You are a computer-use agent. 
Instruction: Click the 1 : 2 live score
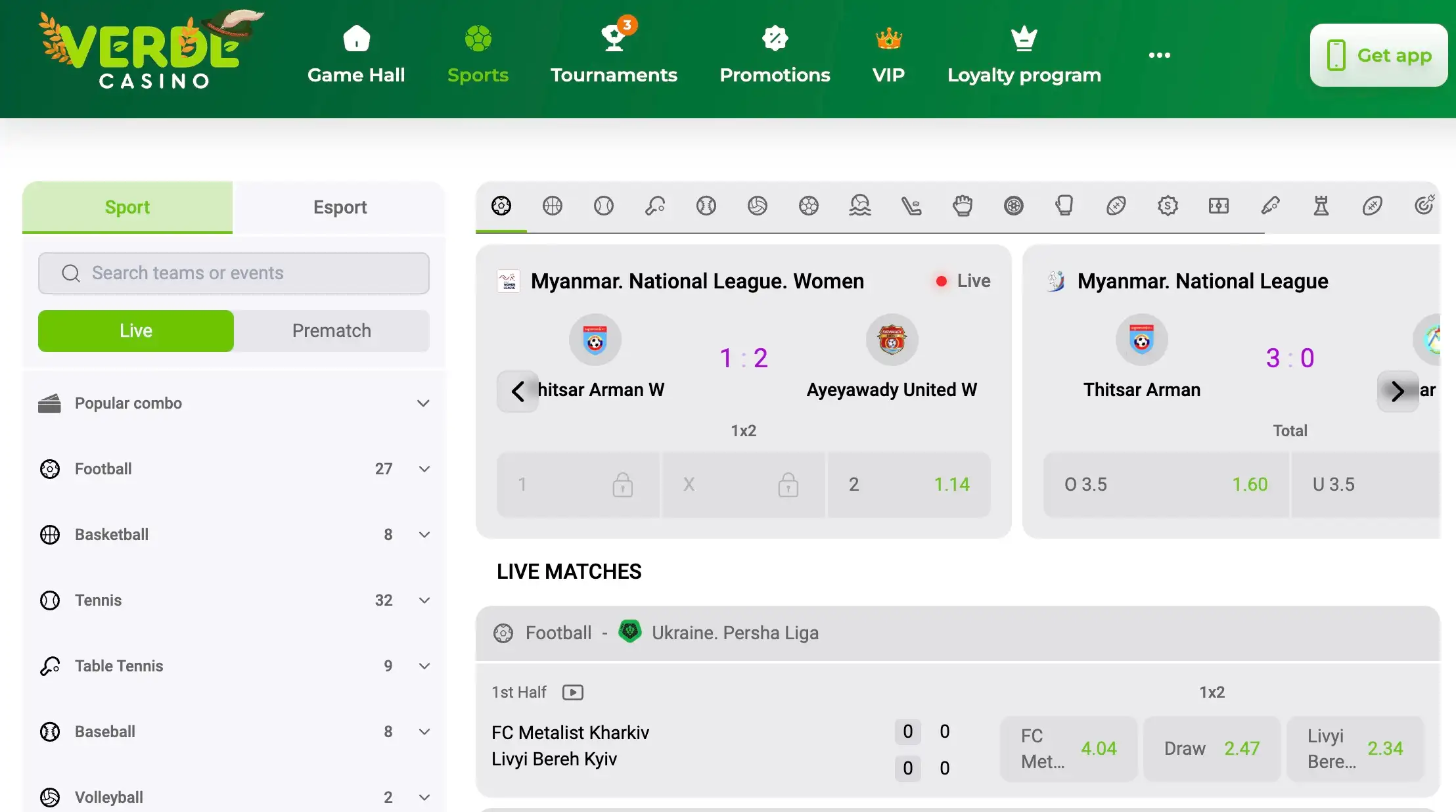pos(744,358)
